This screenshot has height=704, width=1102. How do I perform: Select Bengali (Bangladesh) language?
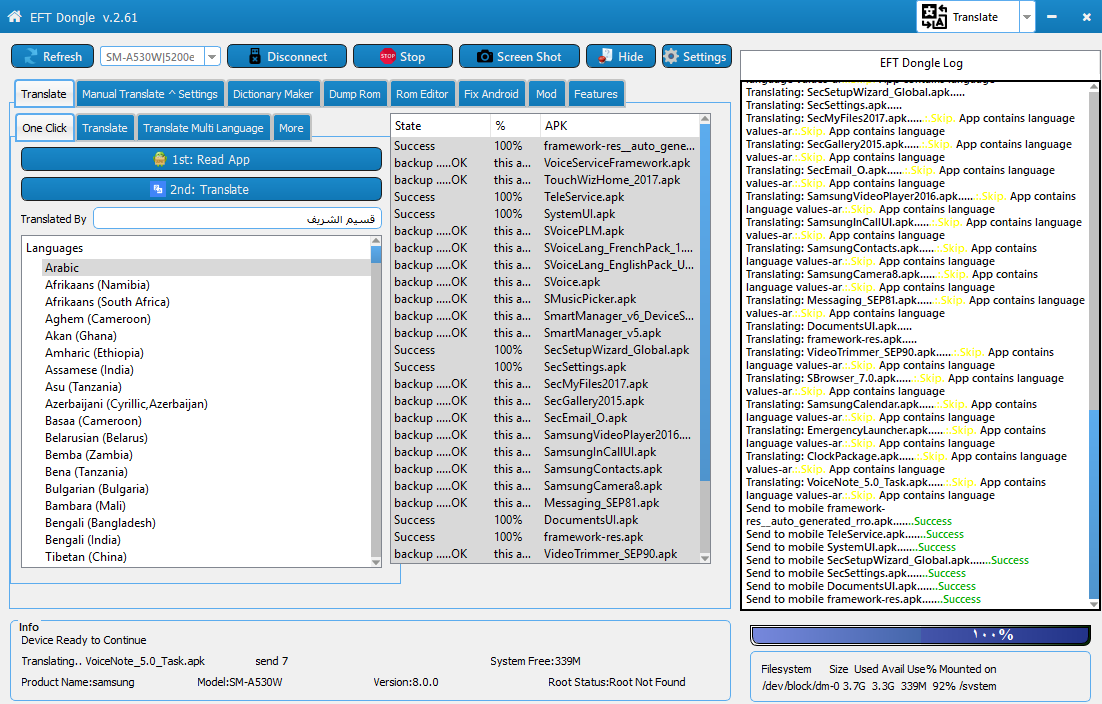tap(101, 523)
